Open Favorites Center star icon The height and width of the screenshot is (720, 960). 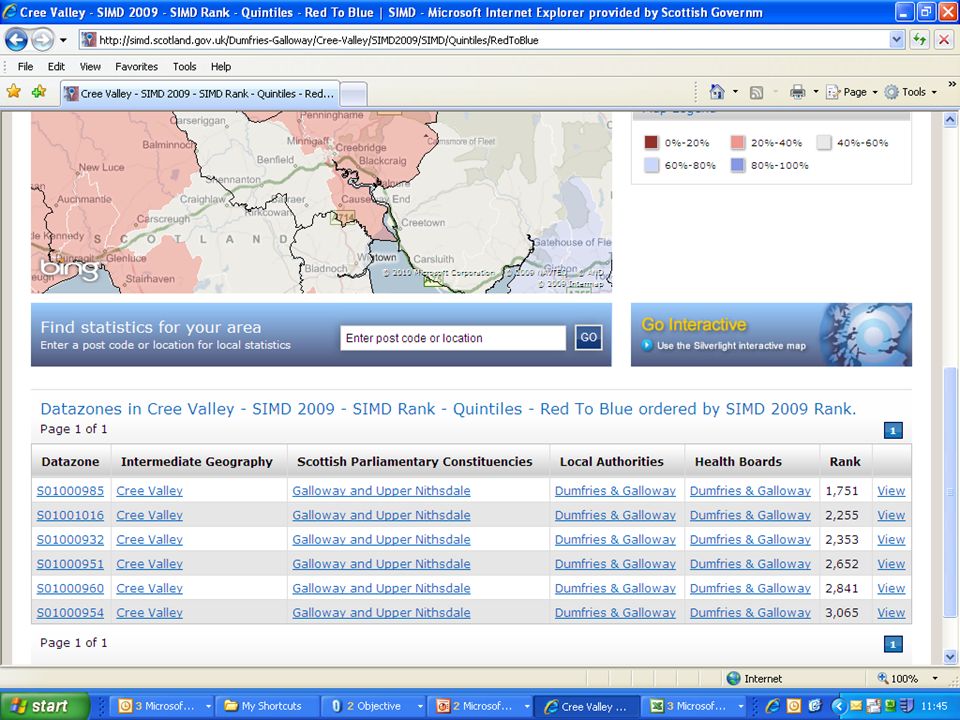[x=13, y=92]
